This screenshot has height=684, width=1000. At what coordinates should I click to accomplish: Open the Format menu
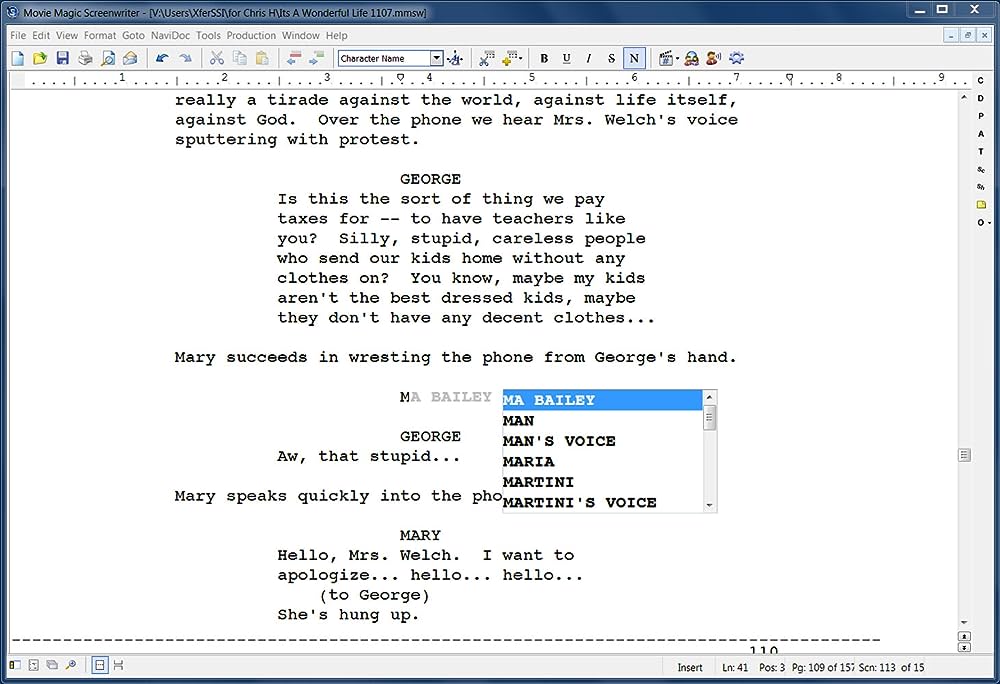point(100,36)
